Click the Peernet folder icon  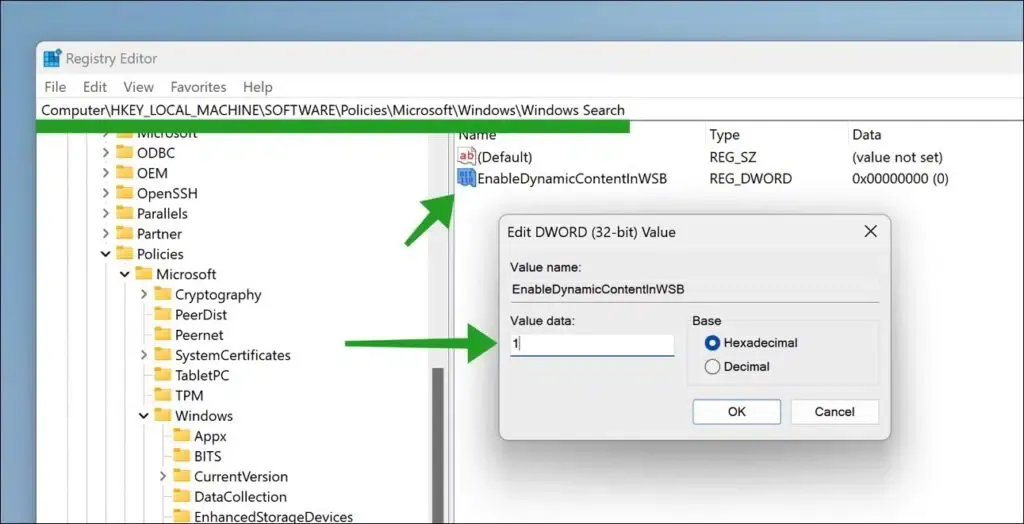[163, 335]
